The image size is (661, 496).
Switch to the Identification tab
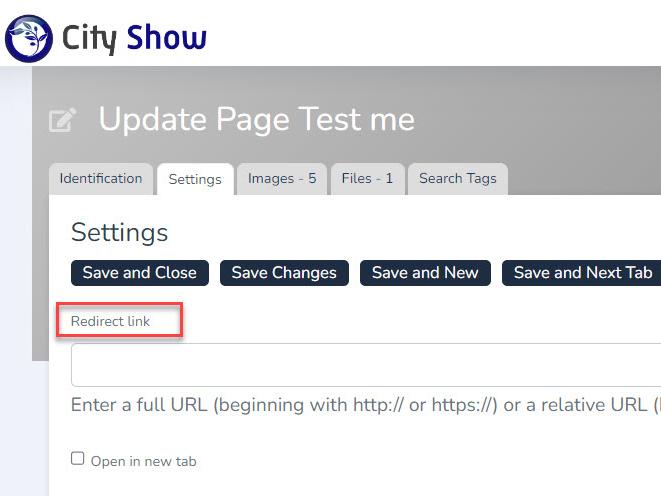(x=100, y=179)
